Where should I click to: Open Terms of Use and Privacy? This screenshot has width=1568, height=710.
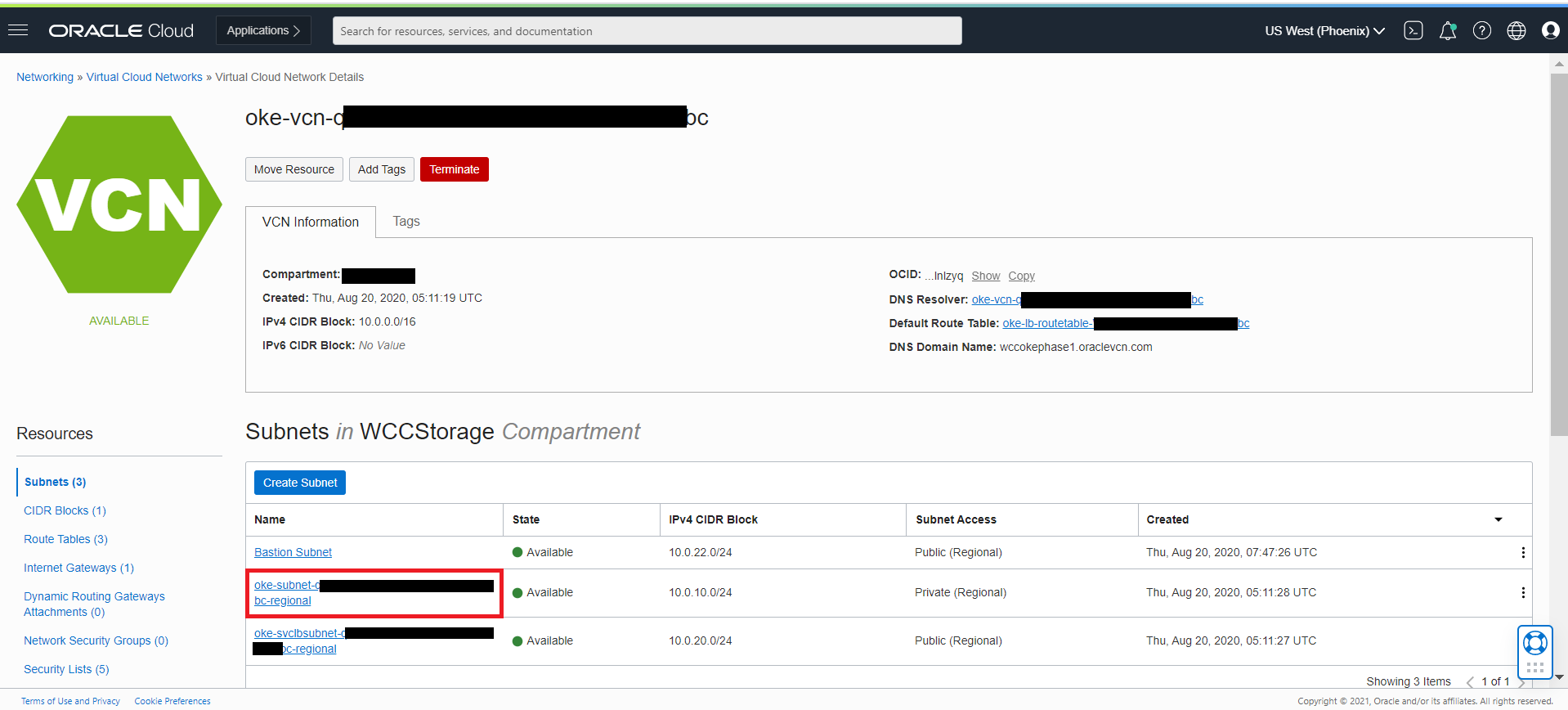[70, 701]
